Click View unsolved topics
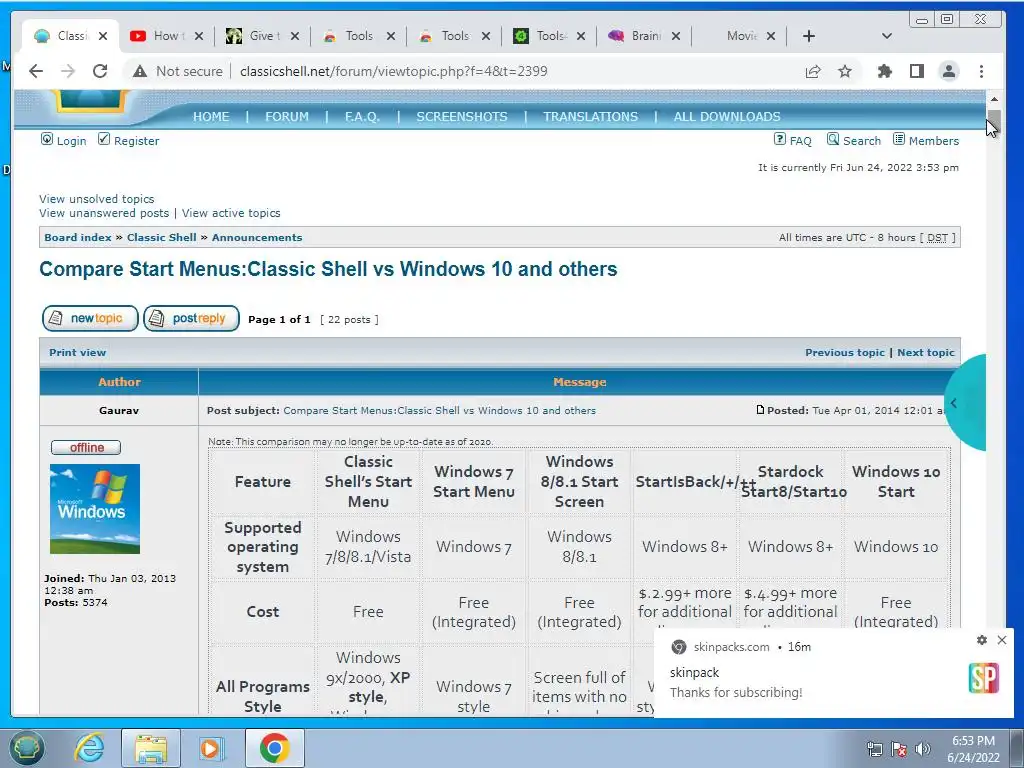 [x=97, y=199]
